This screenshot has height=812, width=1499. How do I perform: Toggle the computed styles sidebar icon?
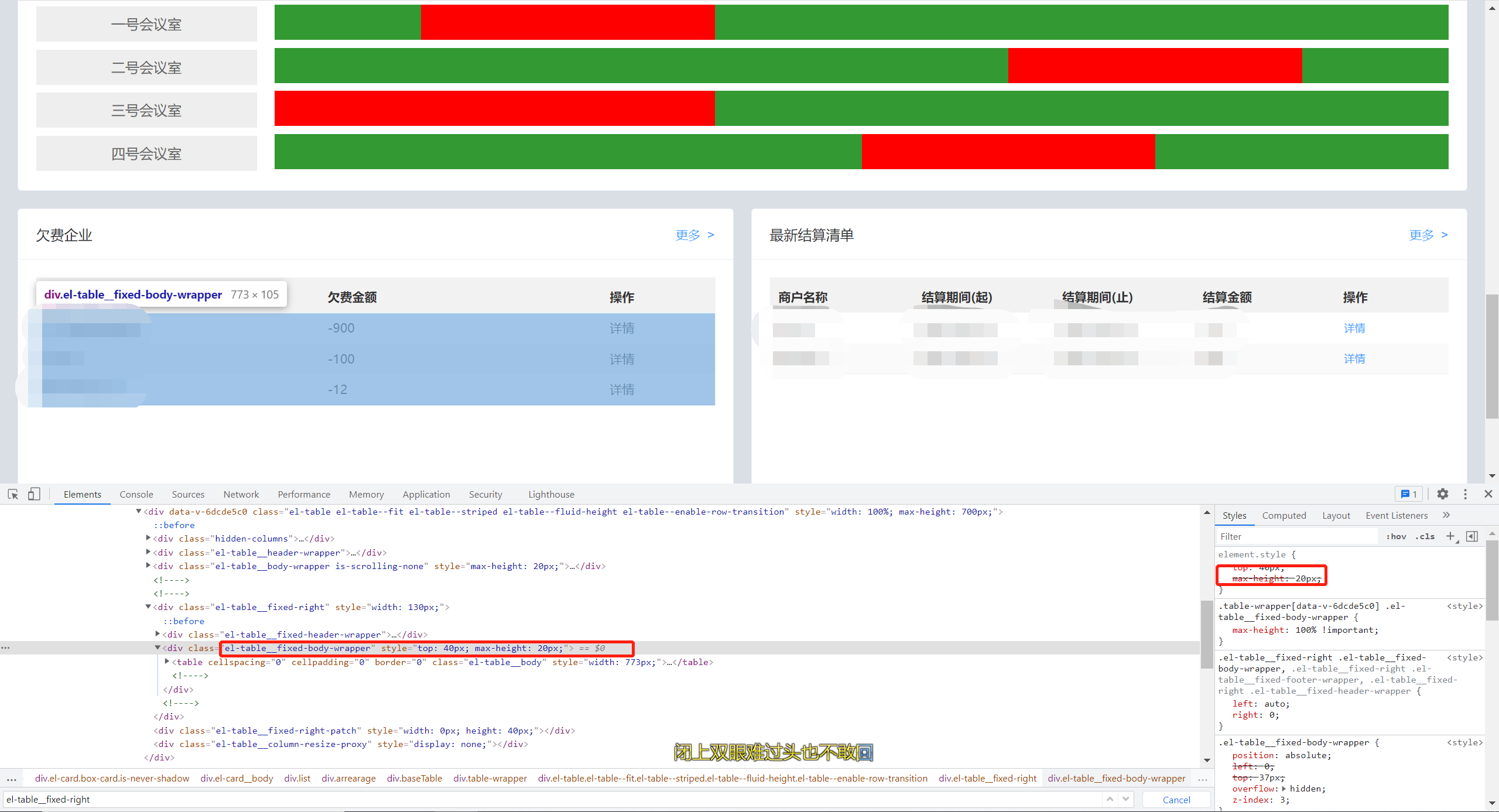tap(1473, 536)
